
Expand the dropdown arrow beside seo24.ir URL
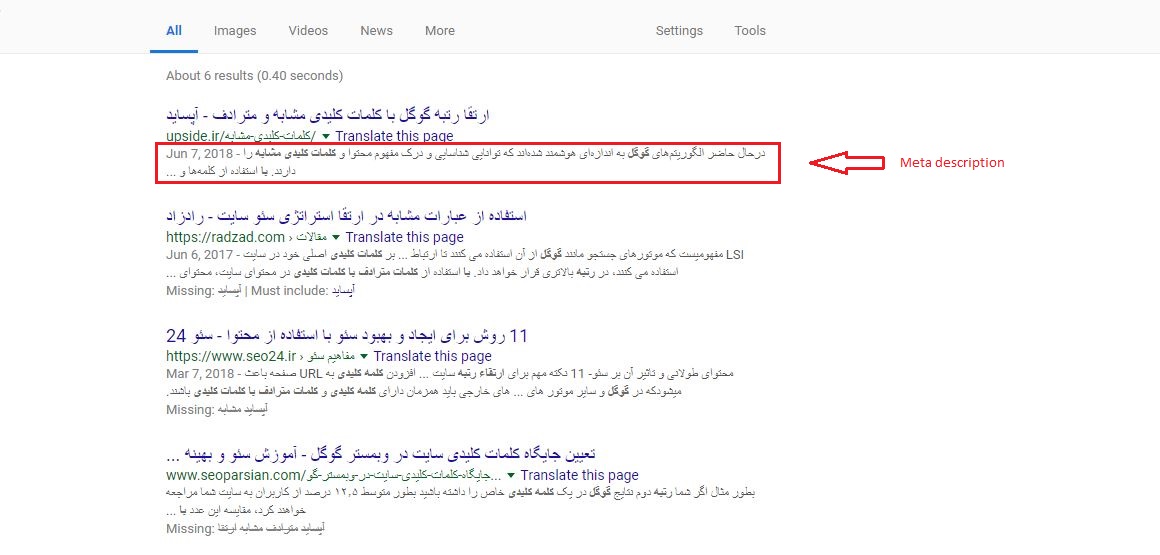[365, 357]
